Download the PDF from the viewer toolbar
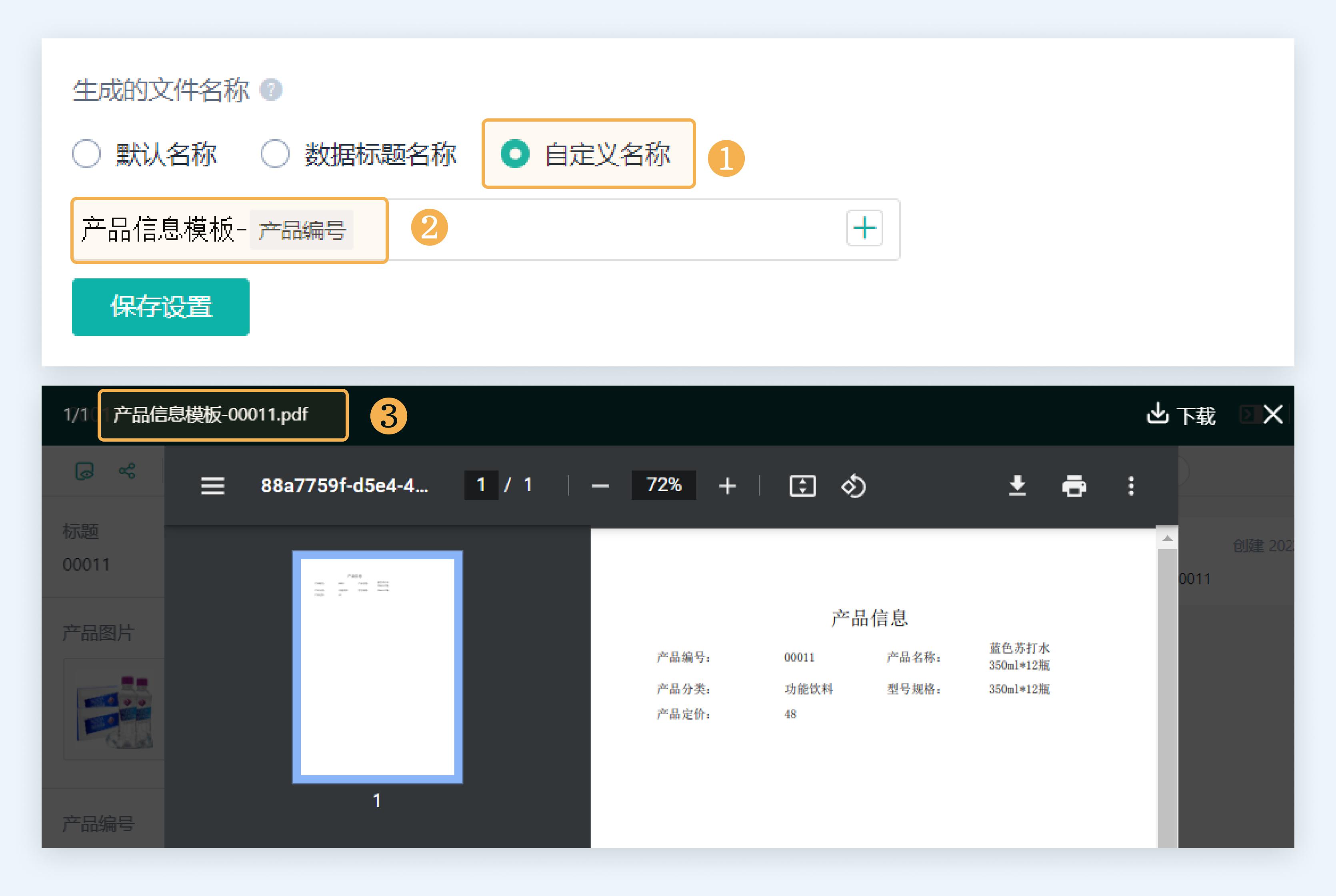 point(1018,485)
